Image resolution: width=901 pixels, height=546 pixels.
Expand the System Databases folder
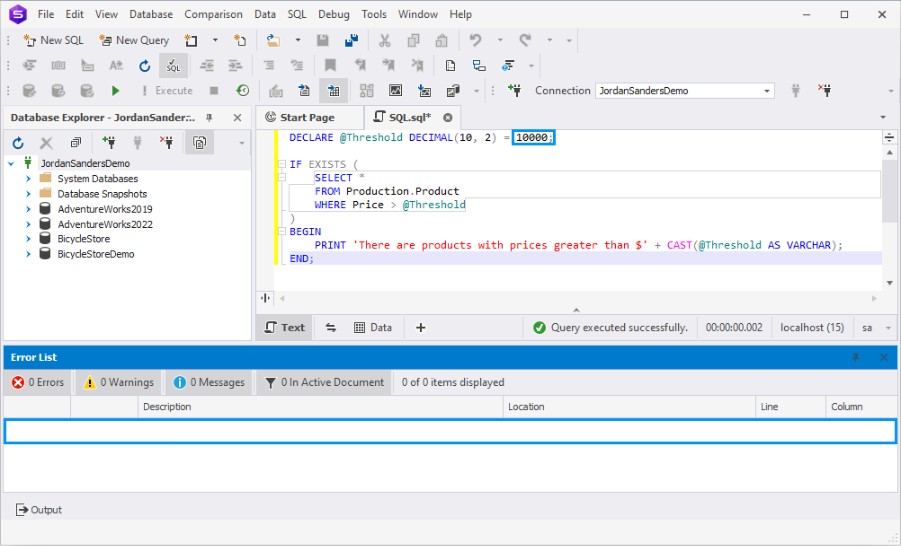tap(28, 179)
